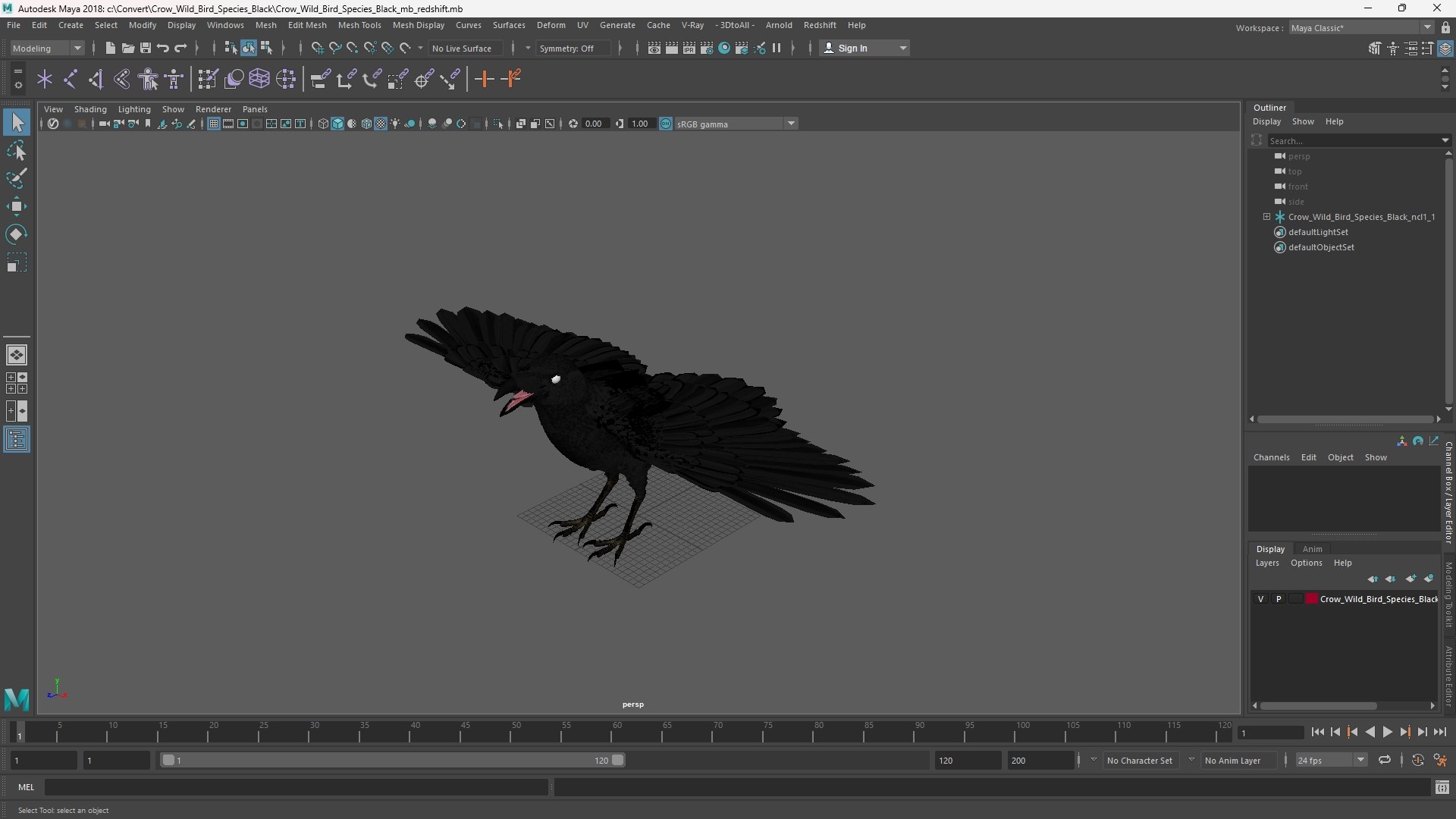1456x819 pixels.
Task: Switch to the Anim layer tab
Action: click(x=1312, y=549)
